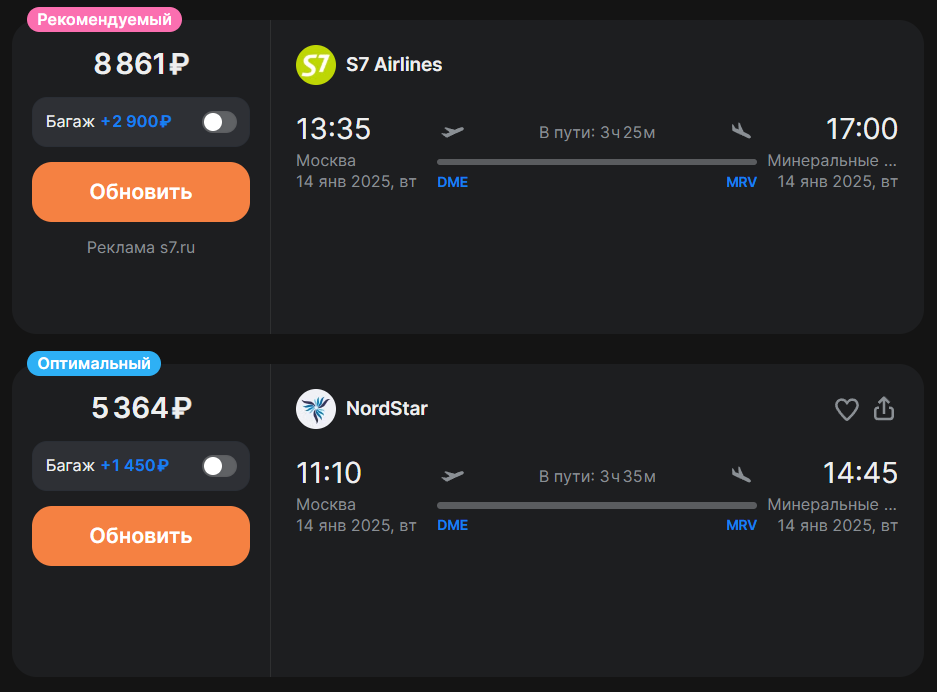Click the S7 flight duration progress bar
937x692 pixels.
[x=597, y=162]
